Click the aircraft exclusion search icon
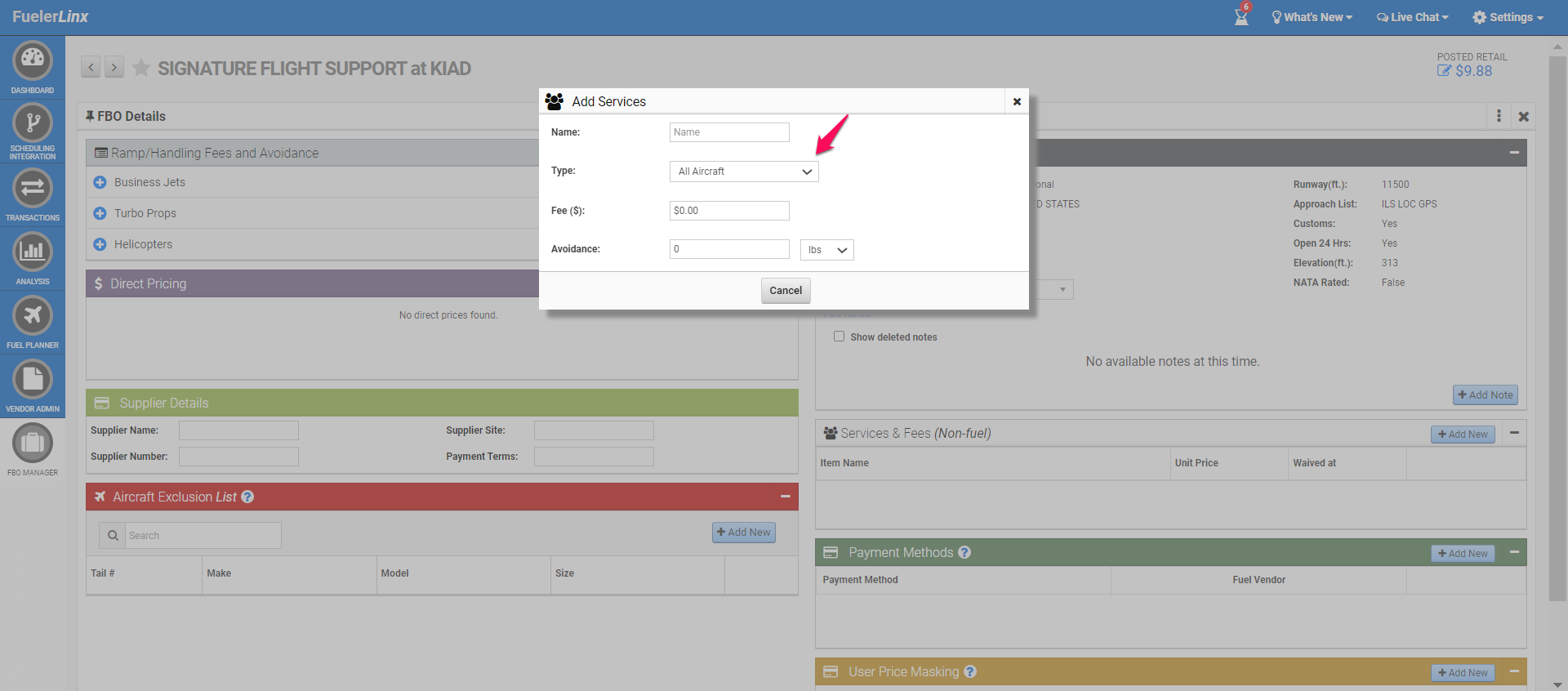1568x691 pixels. point(113,536)
